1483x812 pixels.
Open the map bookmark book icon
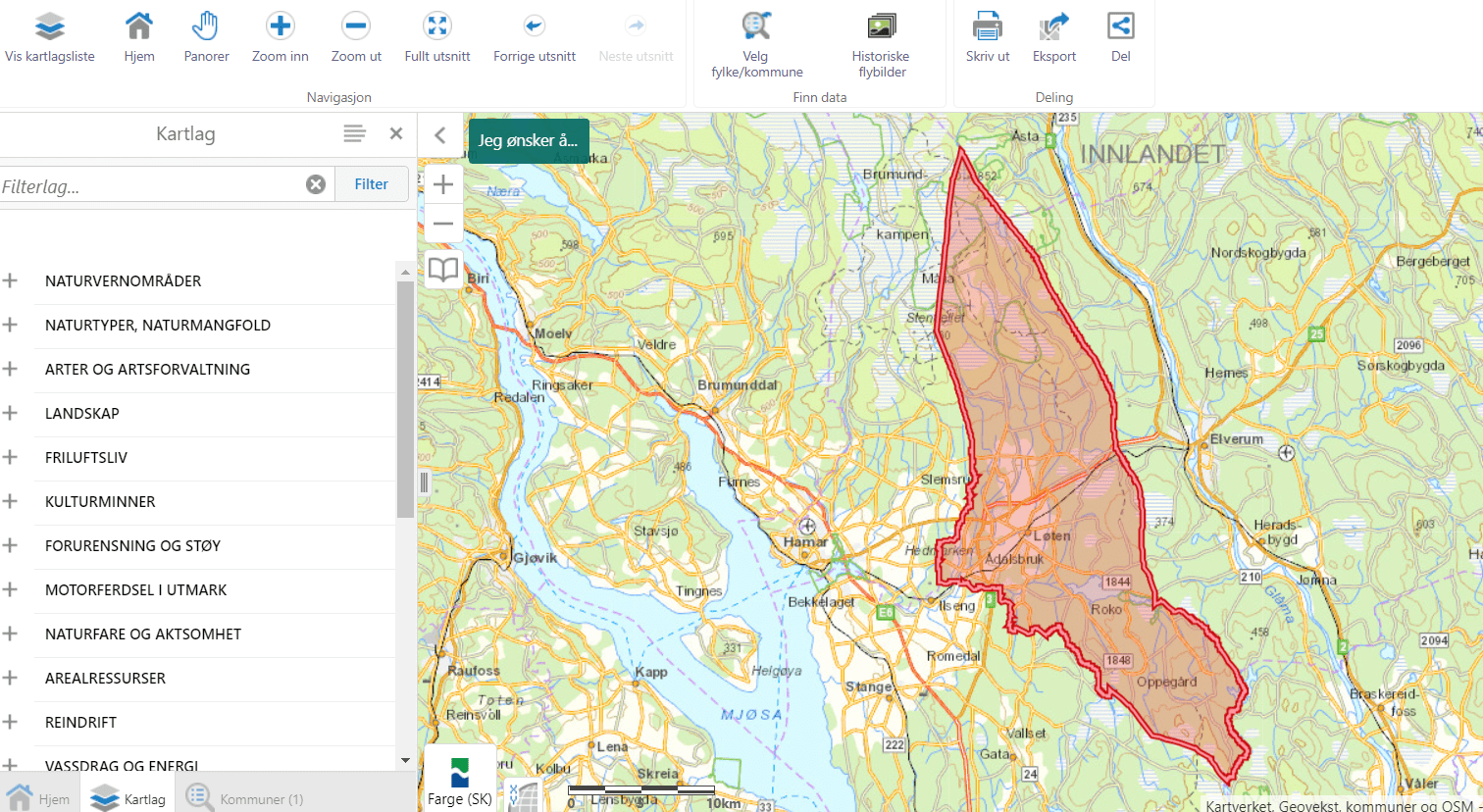443,269
